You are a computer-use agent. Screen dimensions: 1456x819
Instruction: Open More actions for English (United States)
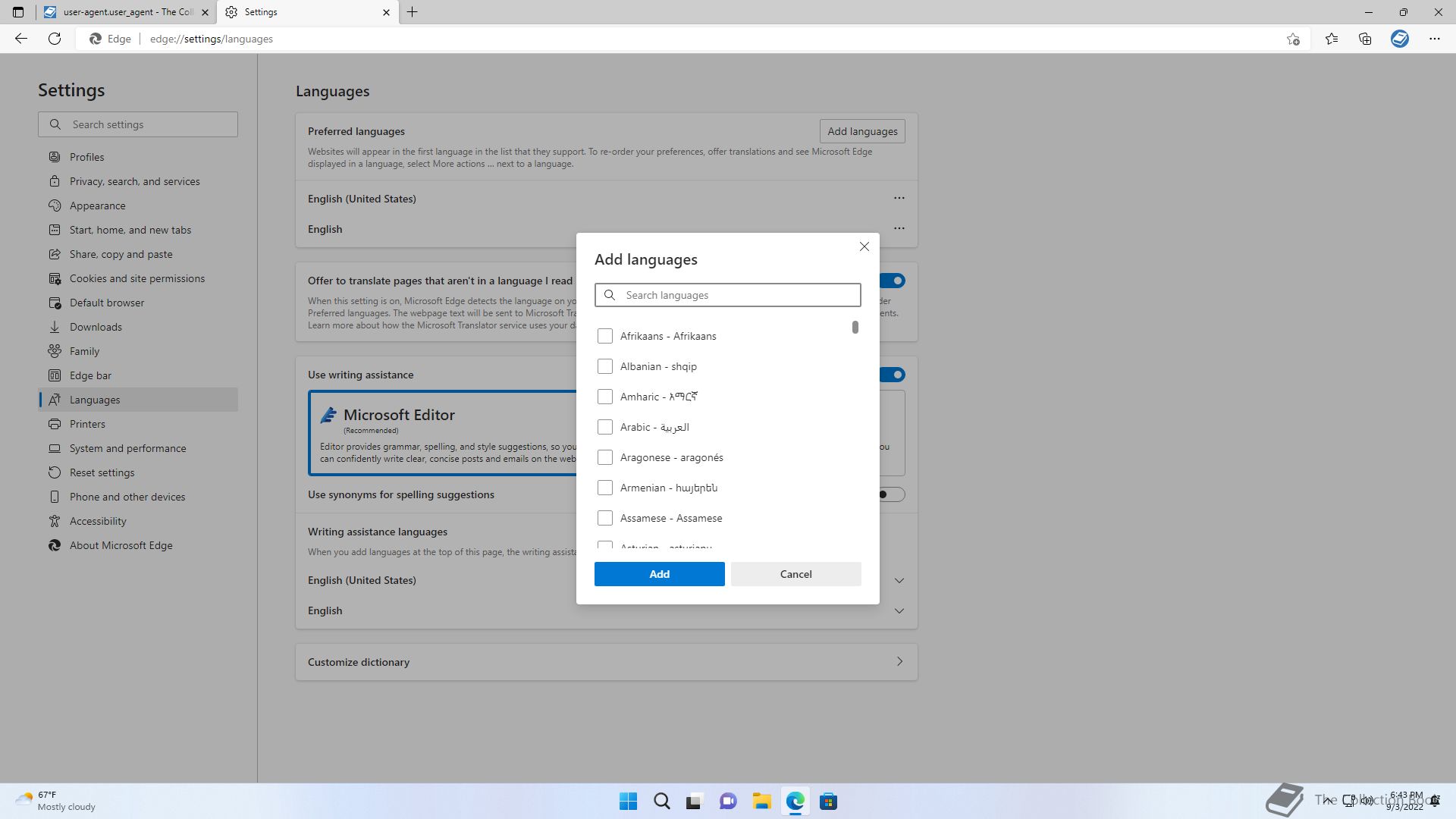click(x=899, y=198)
